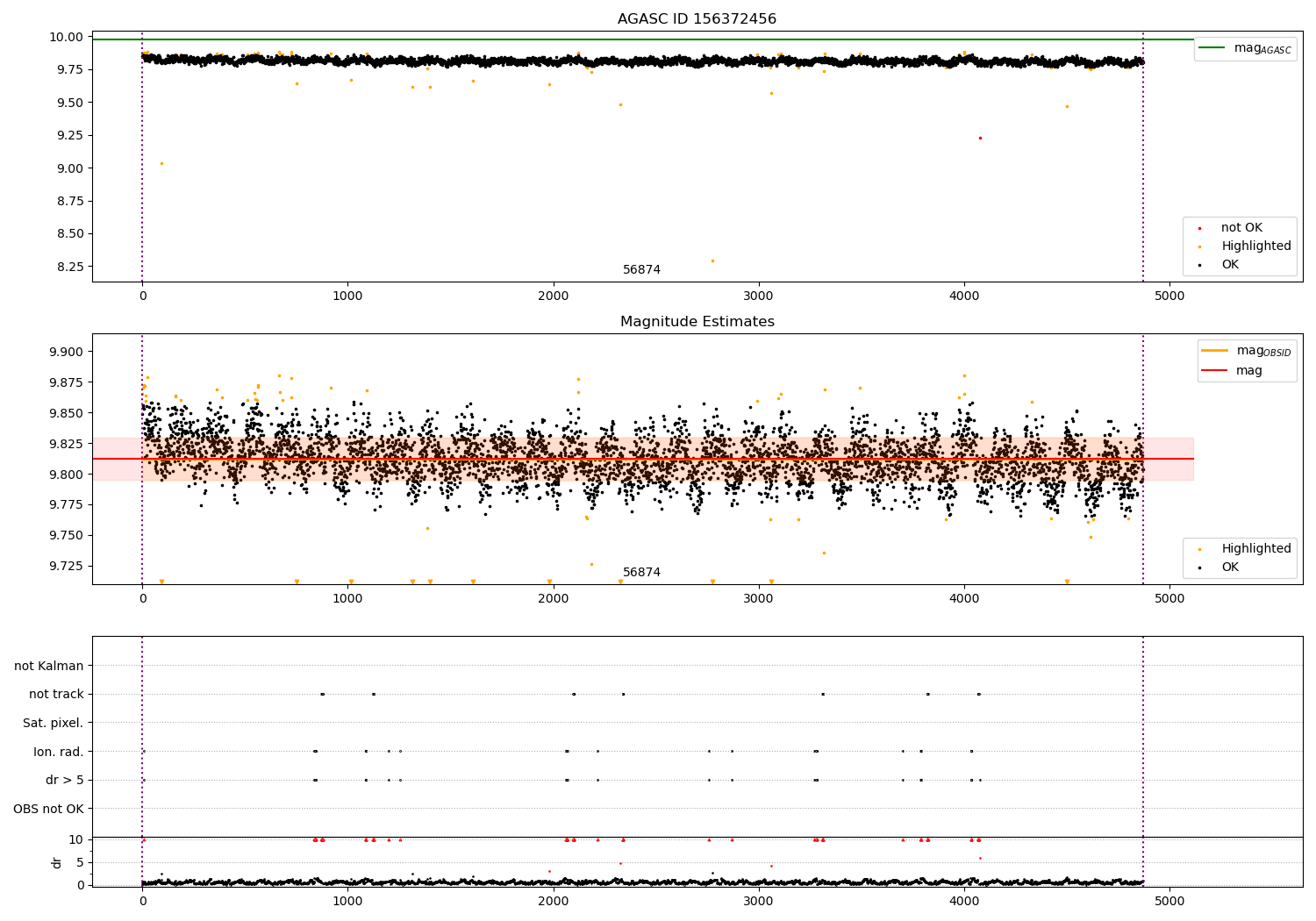Viewport: 1316px width, 921px height.
Task: Click the 'dr > 5' axis label
Action: click(x=65, y=780)
